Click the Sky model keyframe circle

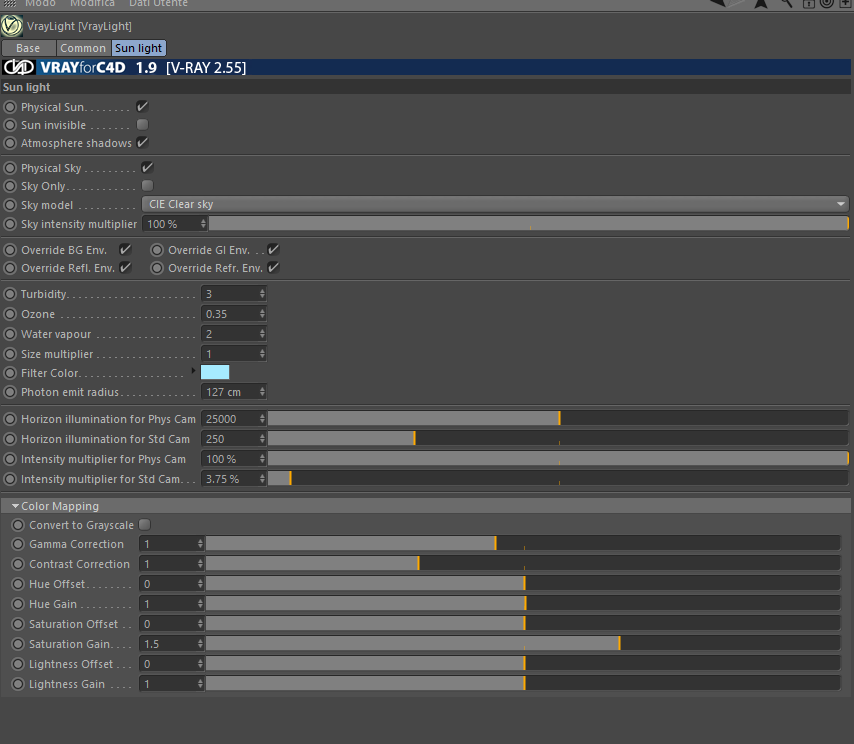tap(10, 205)
